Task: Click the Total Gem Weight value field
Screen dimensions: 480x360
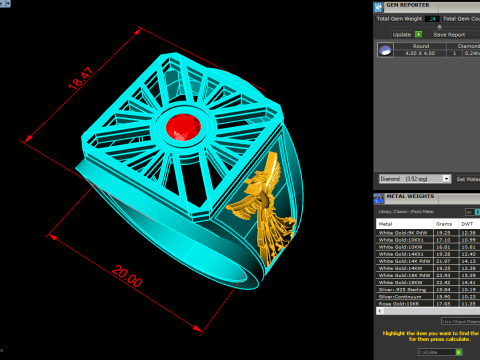Action: [x=432, y=19]
